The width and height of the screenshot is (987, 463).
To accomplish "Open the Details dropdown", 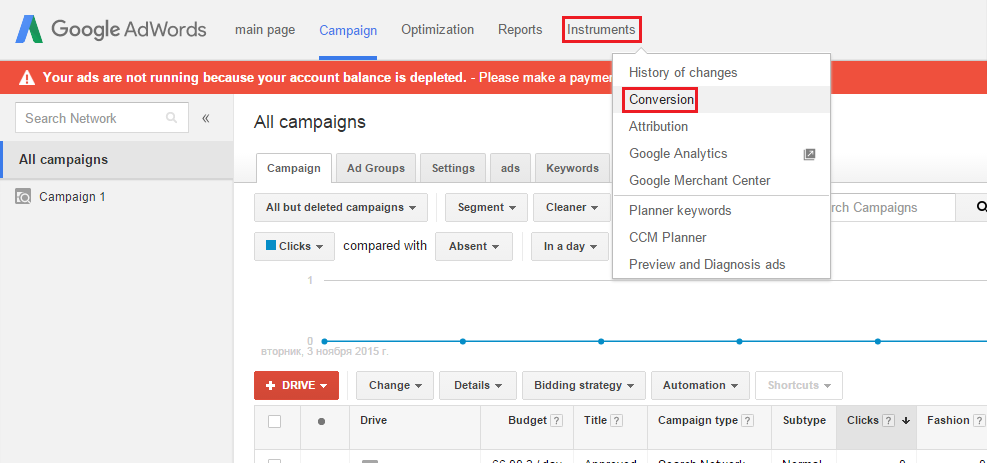I will [478, 386].
